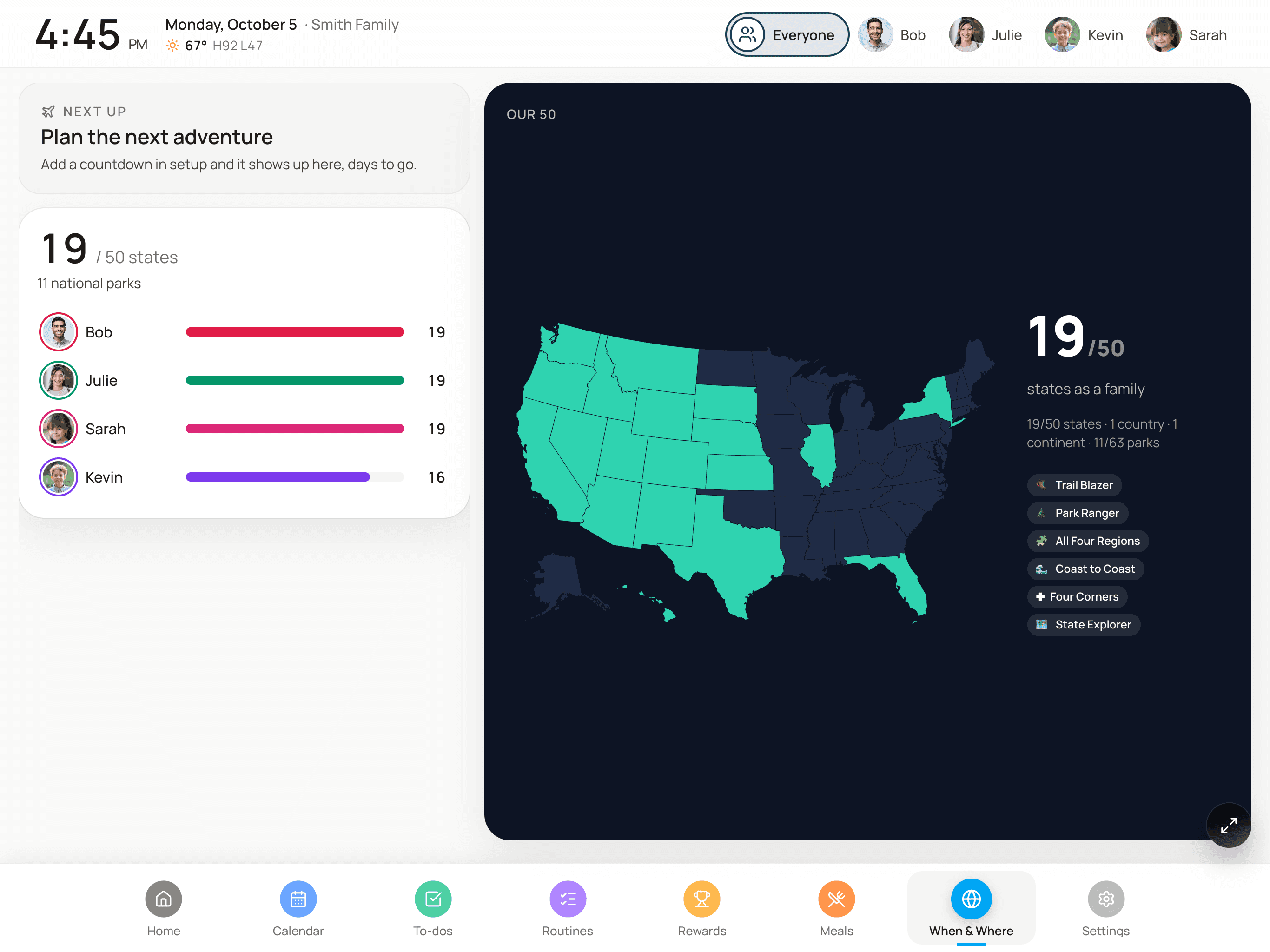Click the 'Smith Family' label
This screenshot has height=952, width=1270.
point(355,25)
